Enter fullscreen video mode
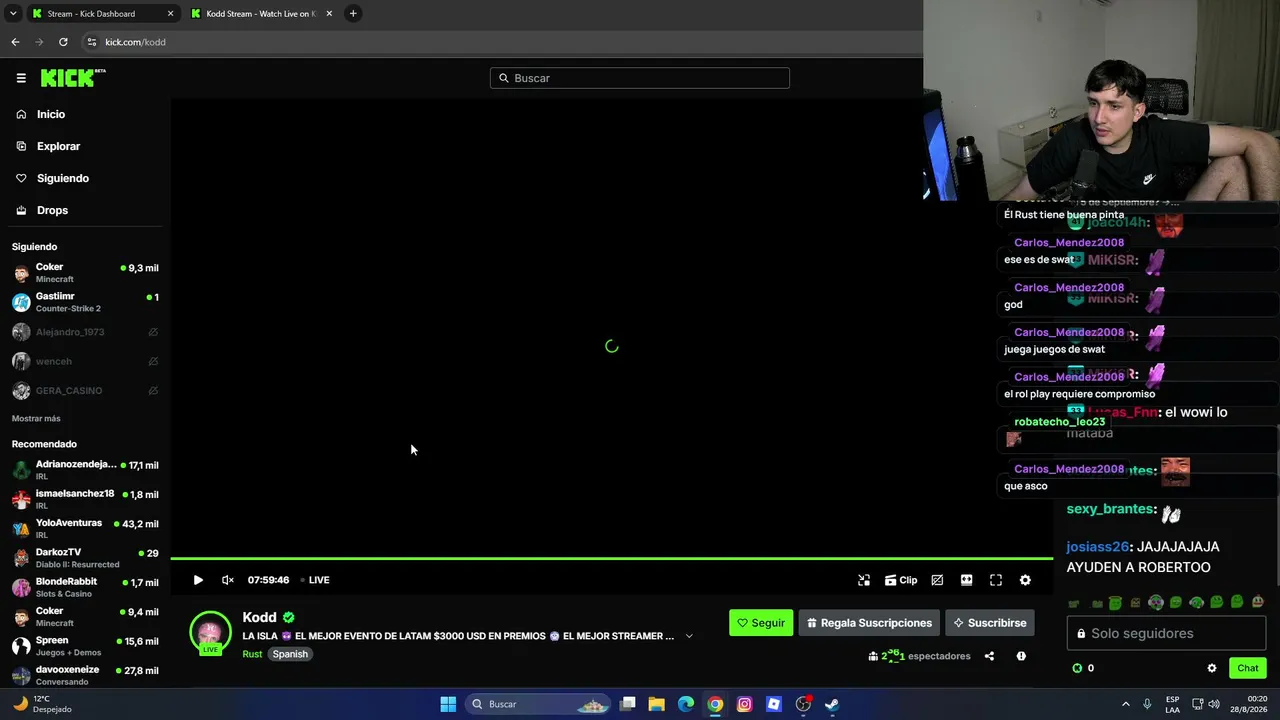Screen dimensions: 1280x720 coord(996,580)
